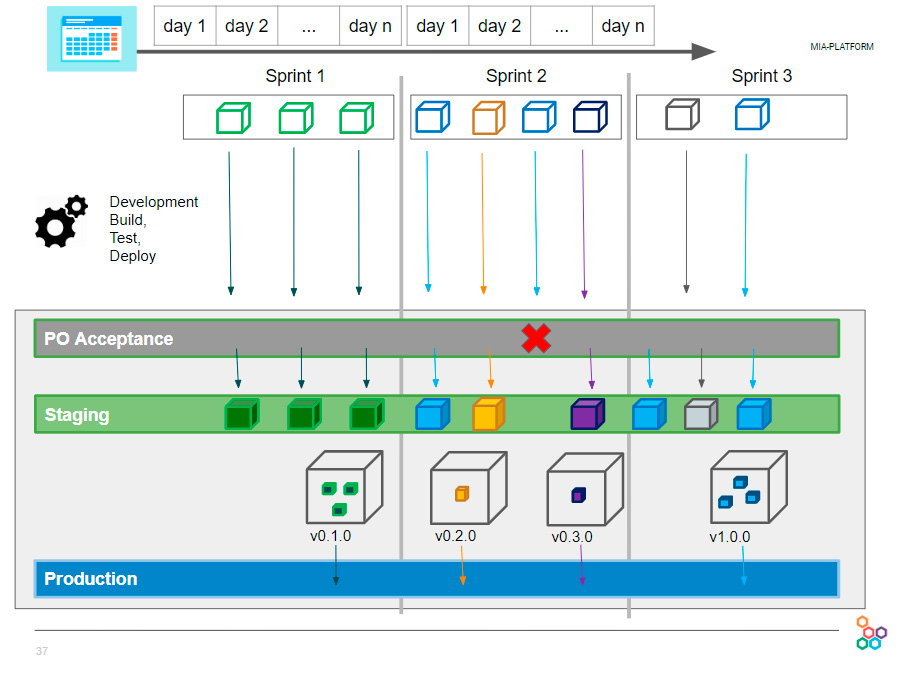Click the PO Acceptance bar label
This screenshot has width=905, height=673.
pos(109,339)
